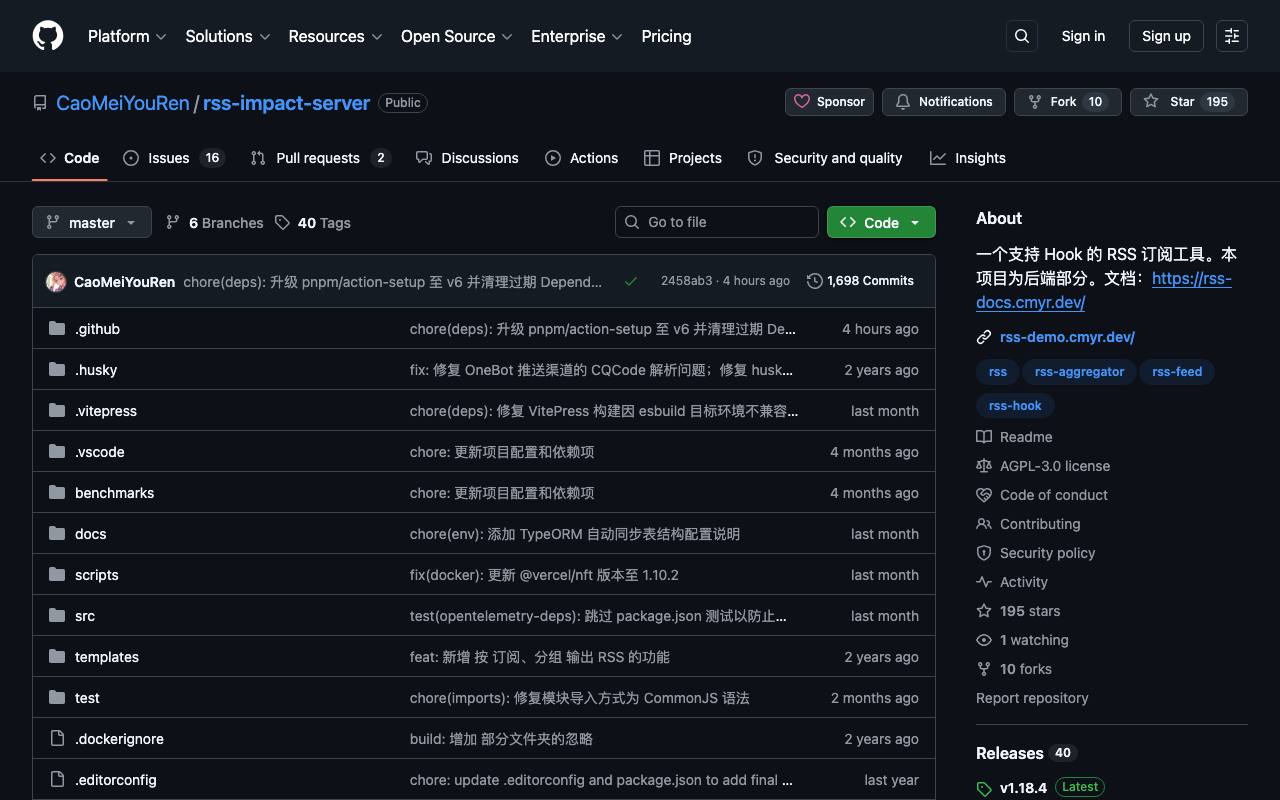
Task: View the green commit status checkmark
Action: 631,281
